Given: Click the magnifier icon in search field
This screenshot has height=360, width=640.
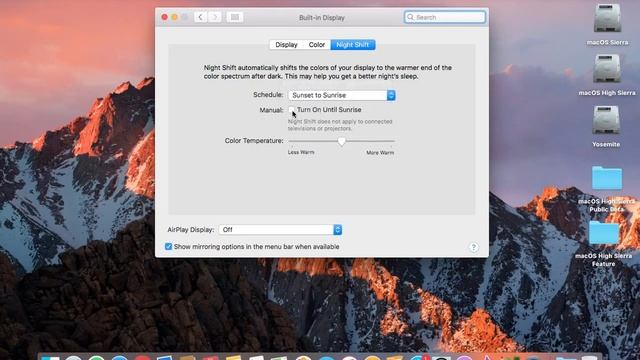Looking at the screenshot, I should [410, 17].
